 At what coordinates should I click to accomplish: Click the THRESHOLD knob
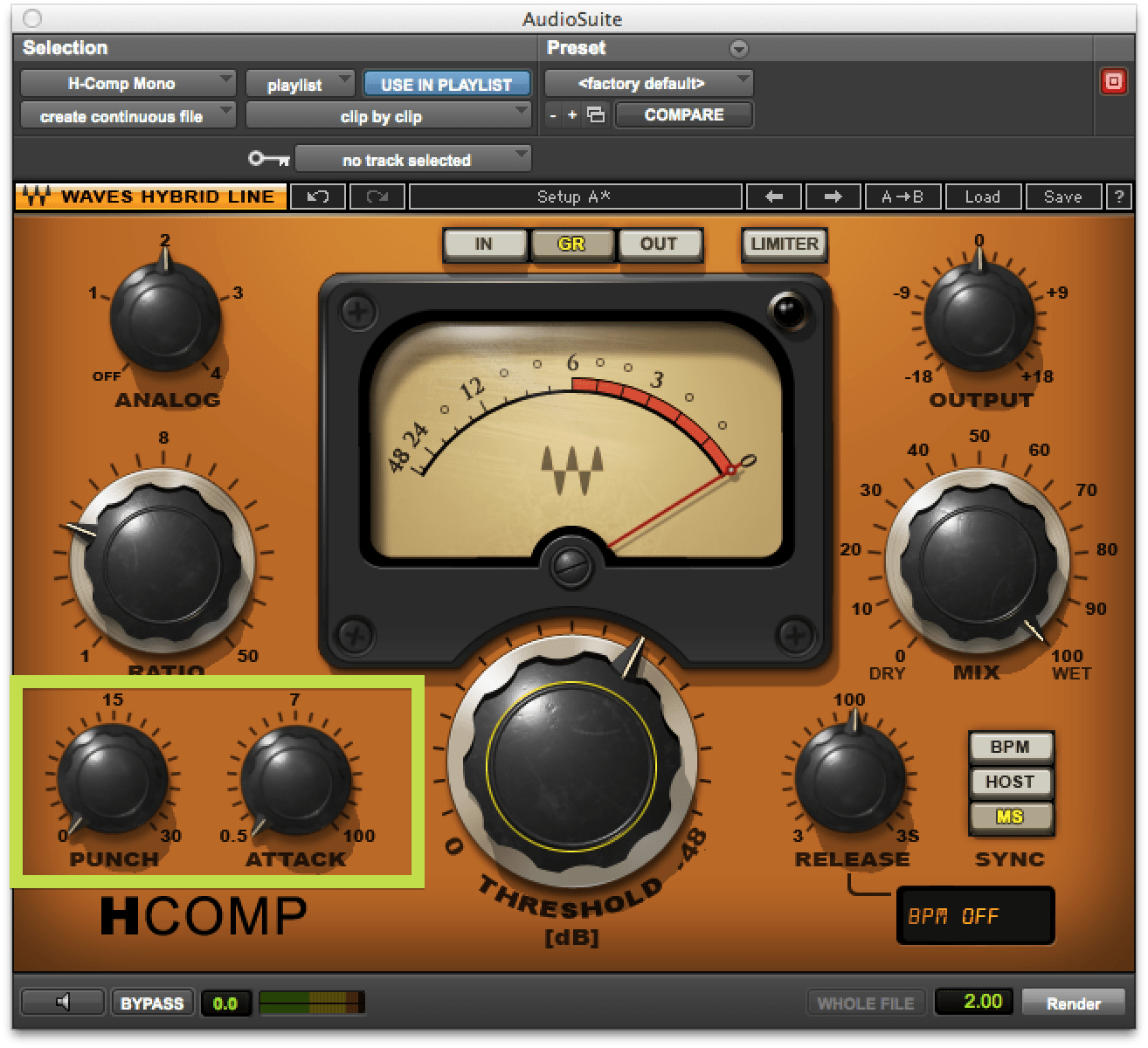(x=573, y=765)
